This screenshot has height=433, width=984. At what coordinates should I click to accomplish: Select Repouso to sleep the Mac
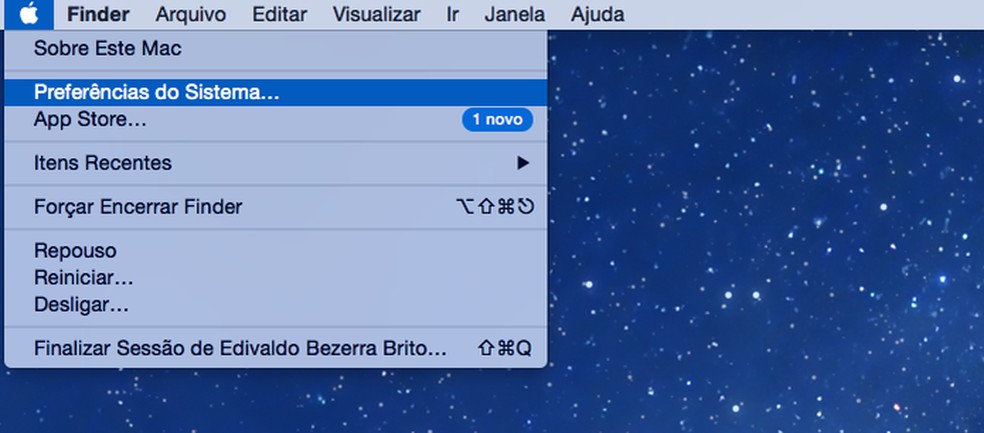click(275, 250)
